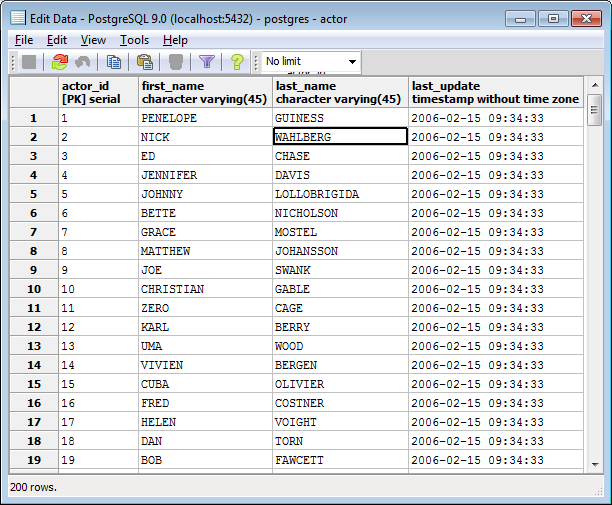Click the last_update column header
Screen dimensions: 612x505
[x=496, y=93]
